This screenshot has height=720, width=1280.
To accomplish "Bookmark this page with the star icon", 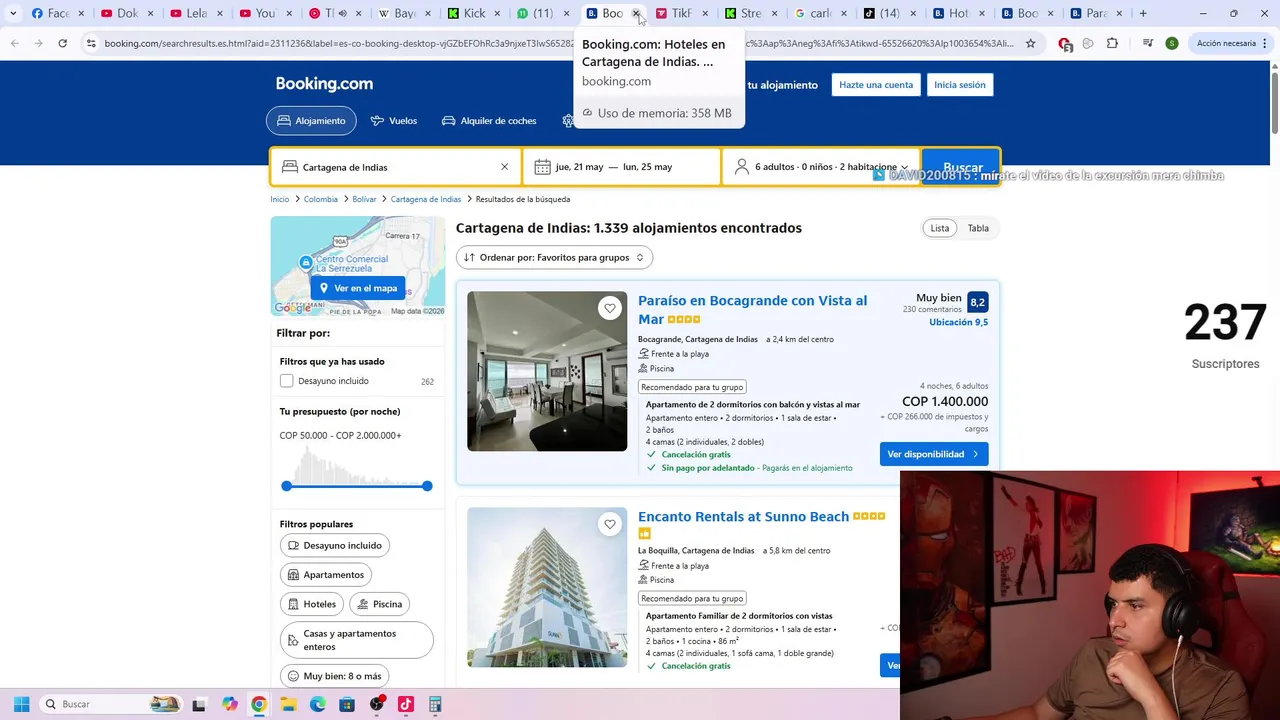I will tap(1030, 43).
